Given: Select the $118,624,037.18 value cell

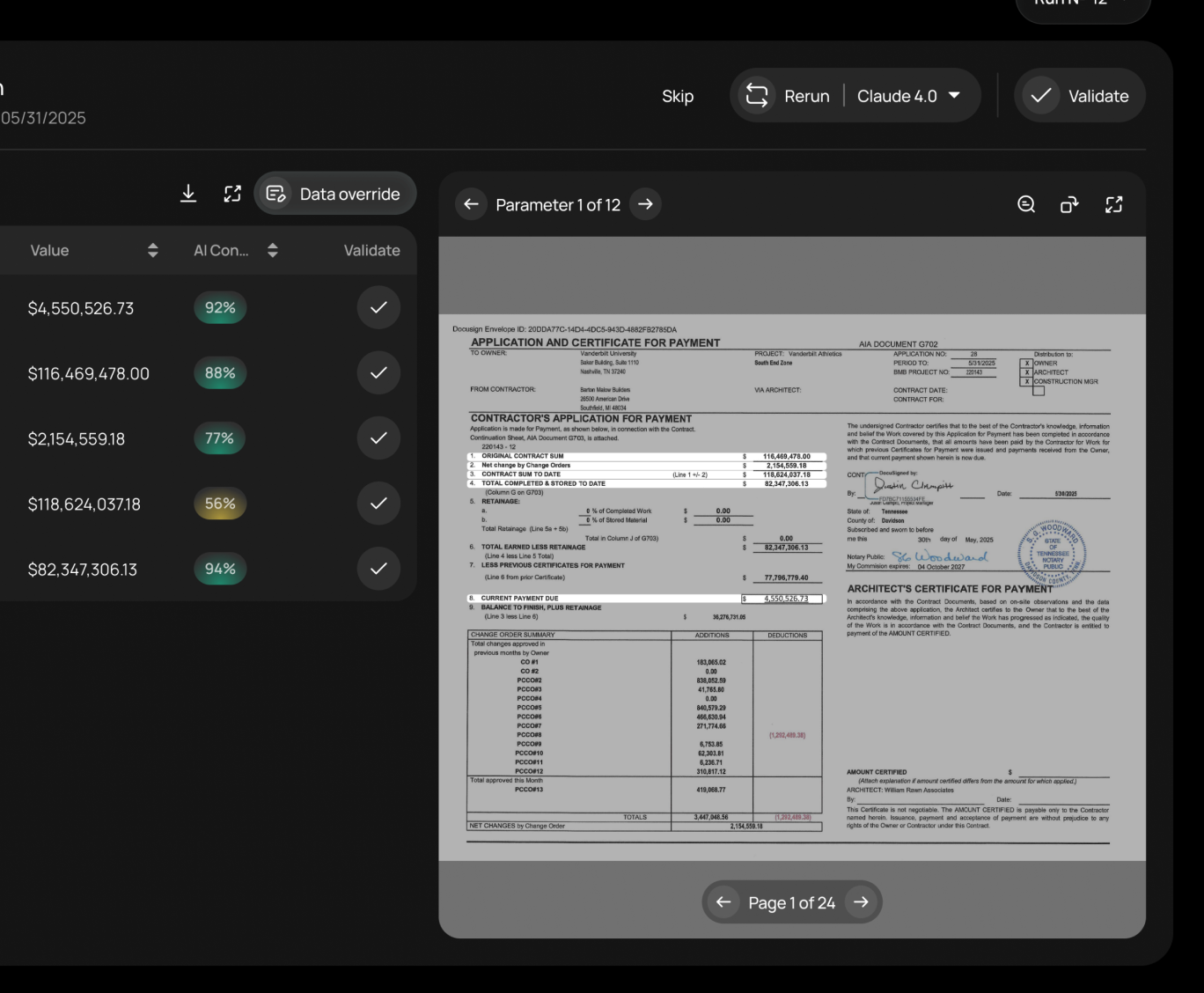Looking at the screenshot, I should pyautogui.click(x=84, y=504).
